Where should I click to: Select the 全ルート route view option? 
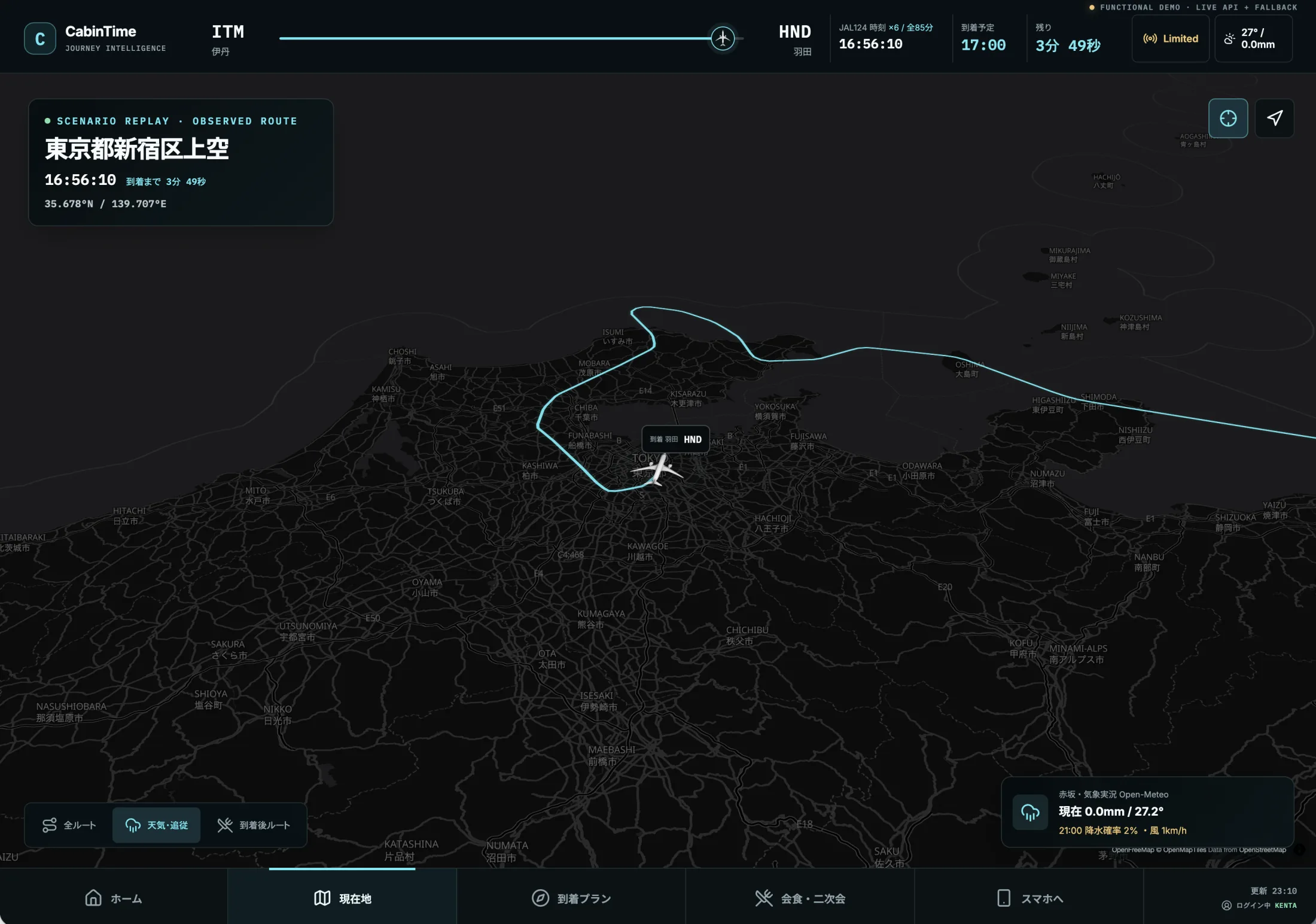(69, 825)
